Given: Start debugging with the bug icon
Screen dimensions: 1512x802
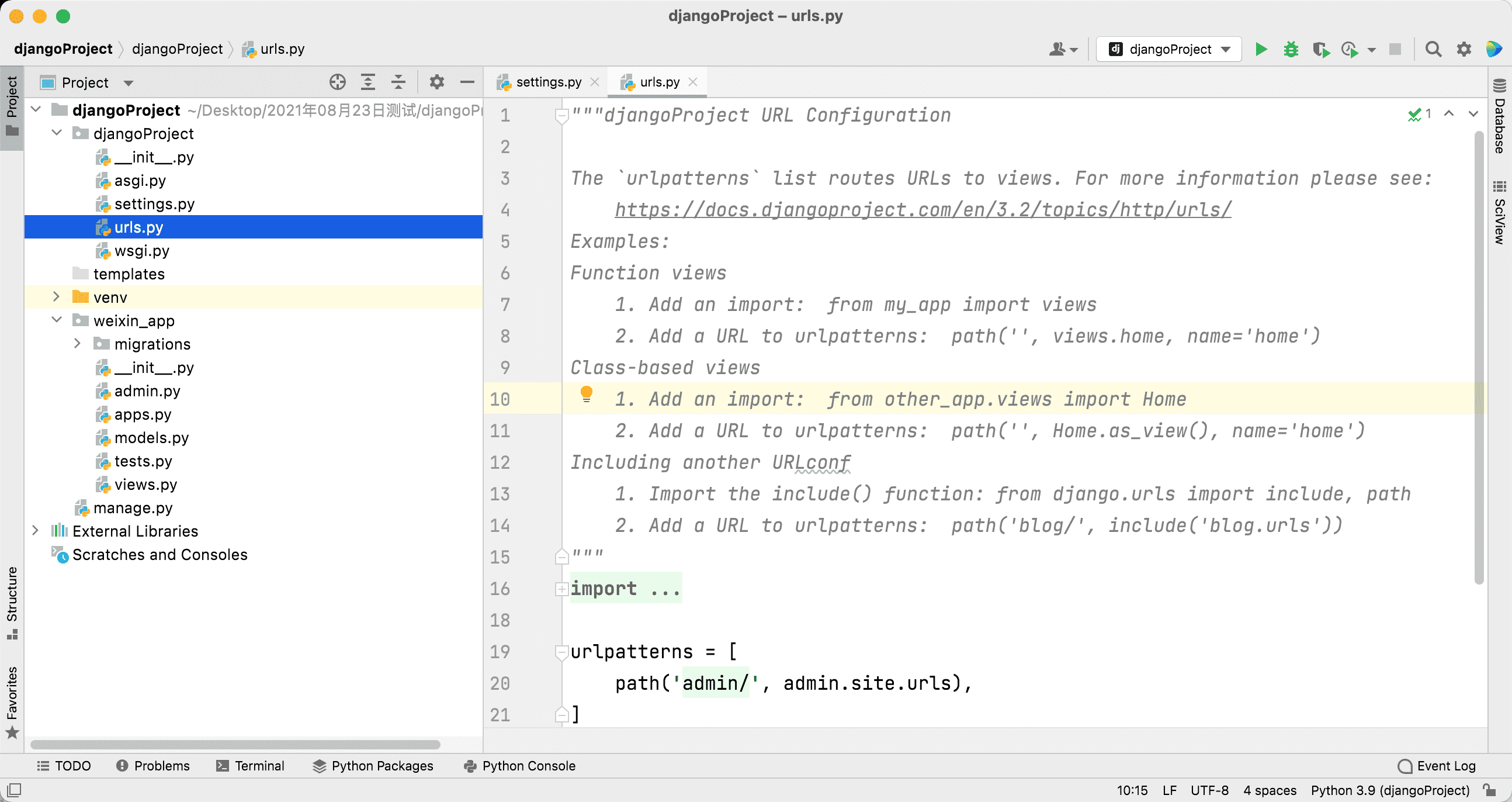Looking at the screenshot, I should click(x=1291, y=49).
